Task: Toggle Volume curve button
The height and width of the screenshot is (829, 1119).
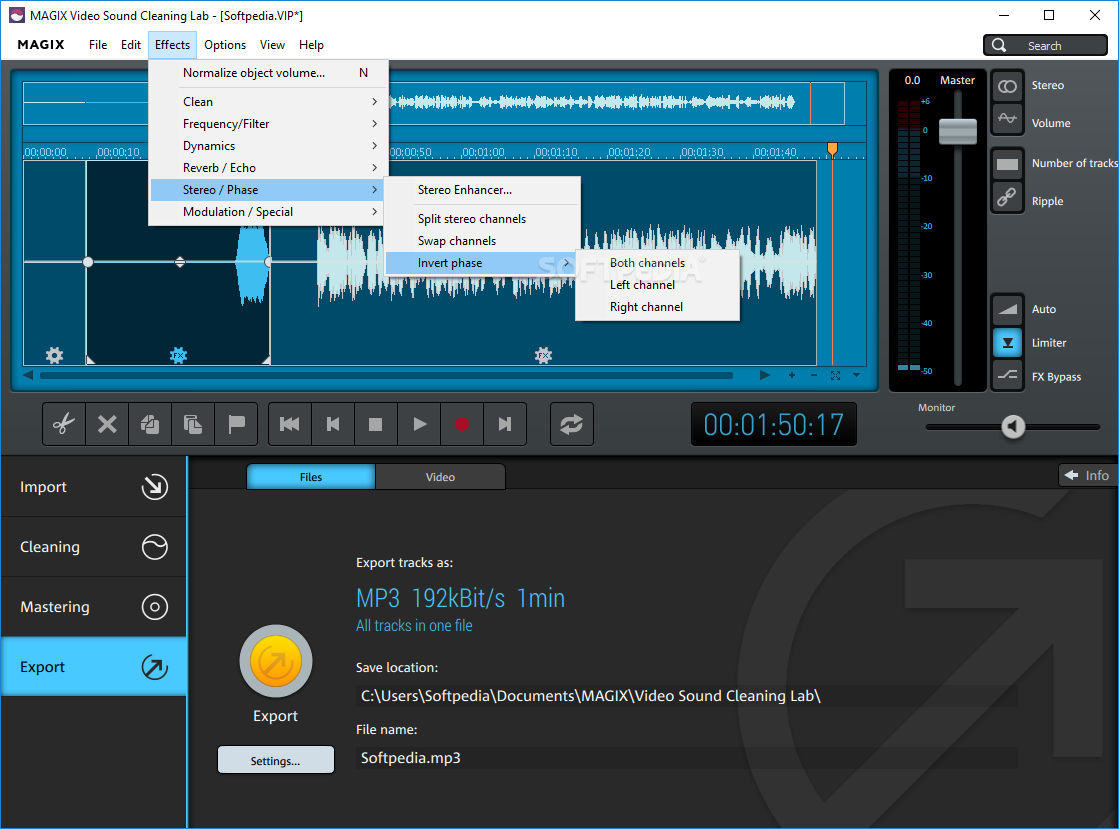Action: (1007, 119)
